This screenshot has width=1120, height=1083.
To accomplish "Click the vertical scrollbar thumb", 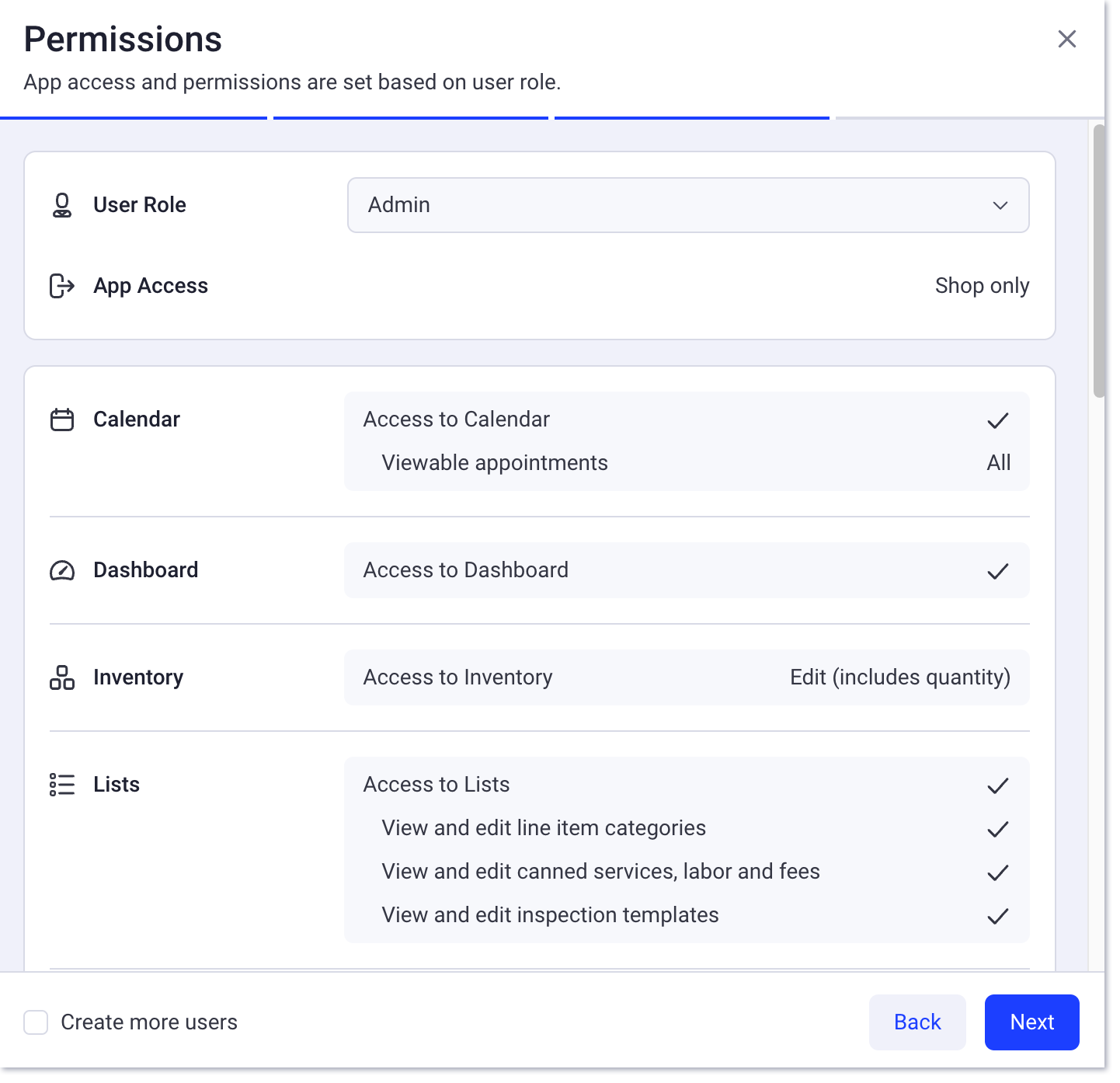I will point(1098,260).
